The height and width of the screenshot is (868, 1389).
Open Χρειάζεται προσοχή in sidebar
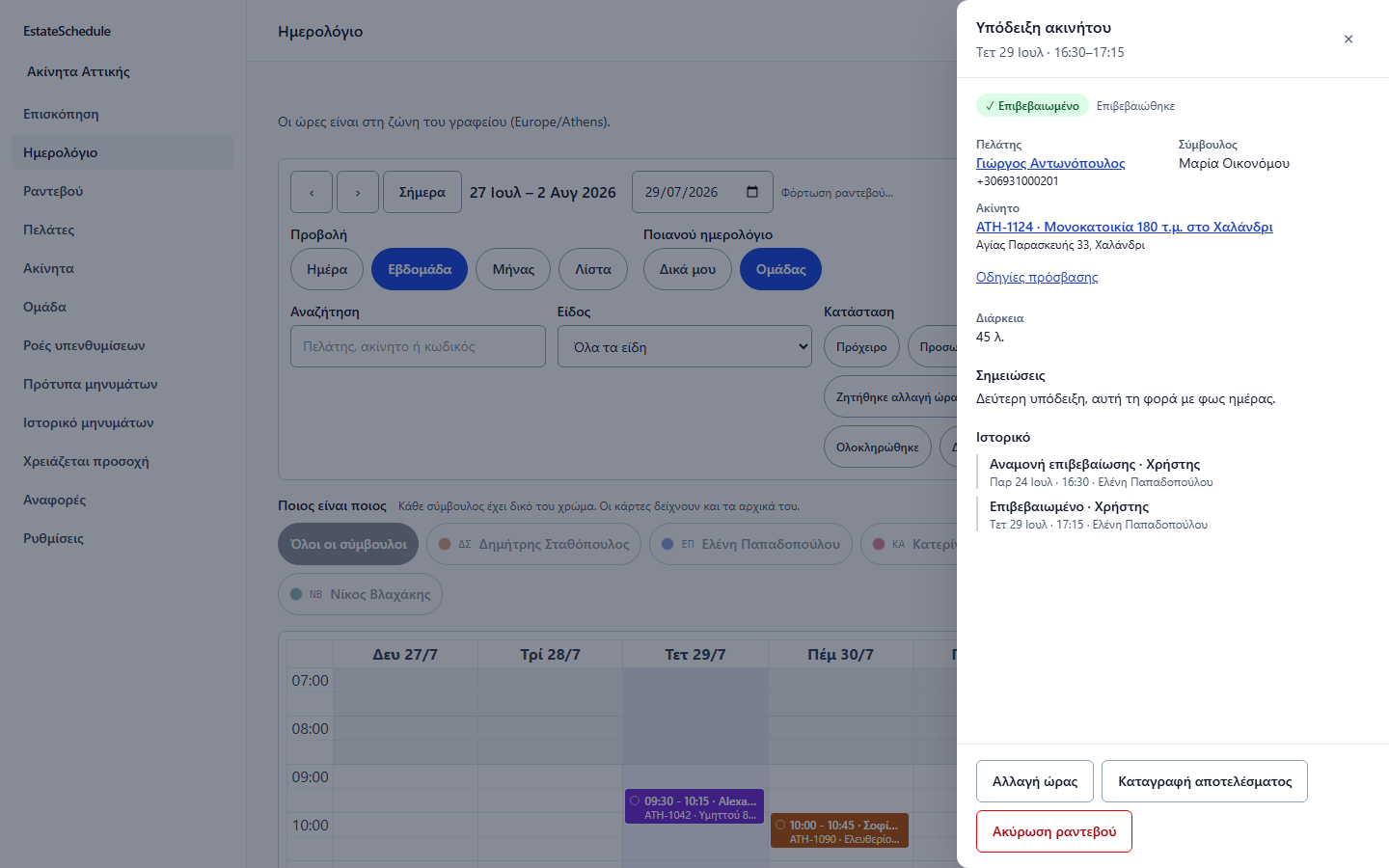[x=123, y=461]
